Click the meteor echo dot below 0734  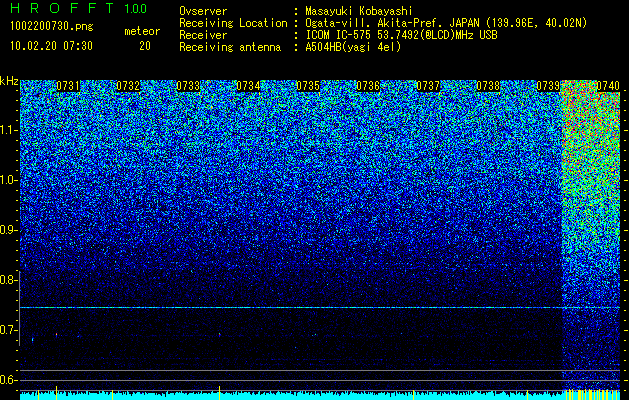[x=219, y=334]
